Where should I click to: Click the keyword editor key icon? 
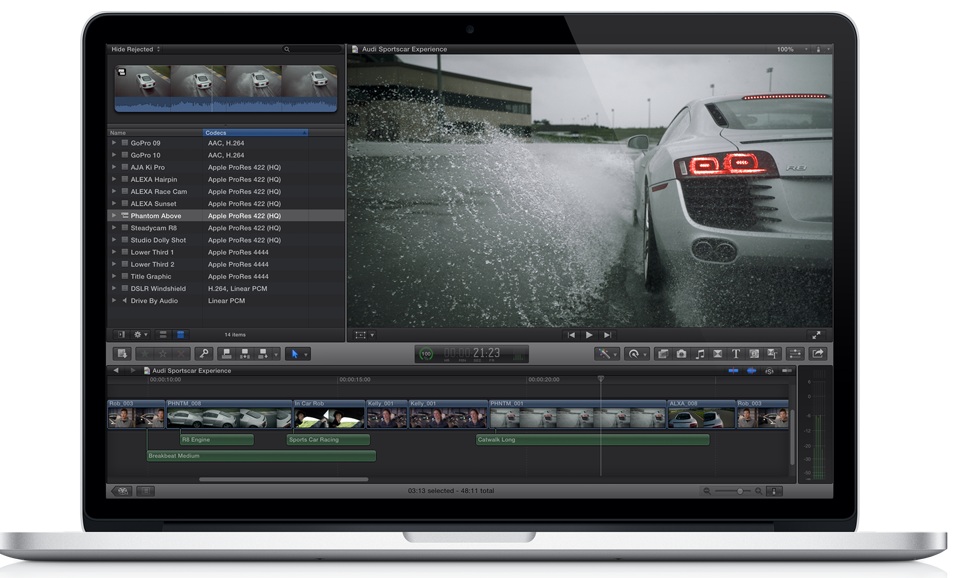203,353
